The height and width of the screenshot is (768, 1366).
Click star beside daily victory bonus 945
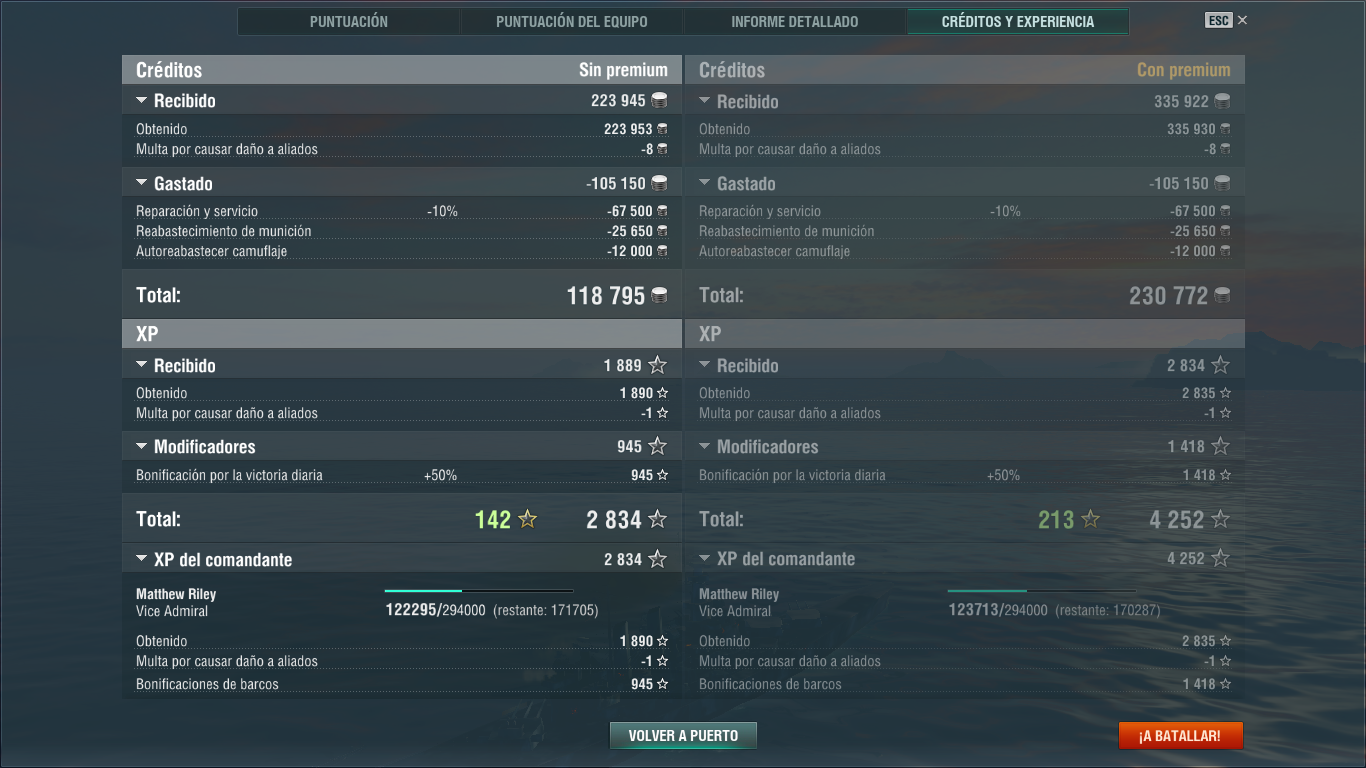click(662, 475)
